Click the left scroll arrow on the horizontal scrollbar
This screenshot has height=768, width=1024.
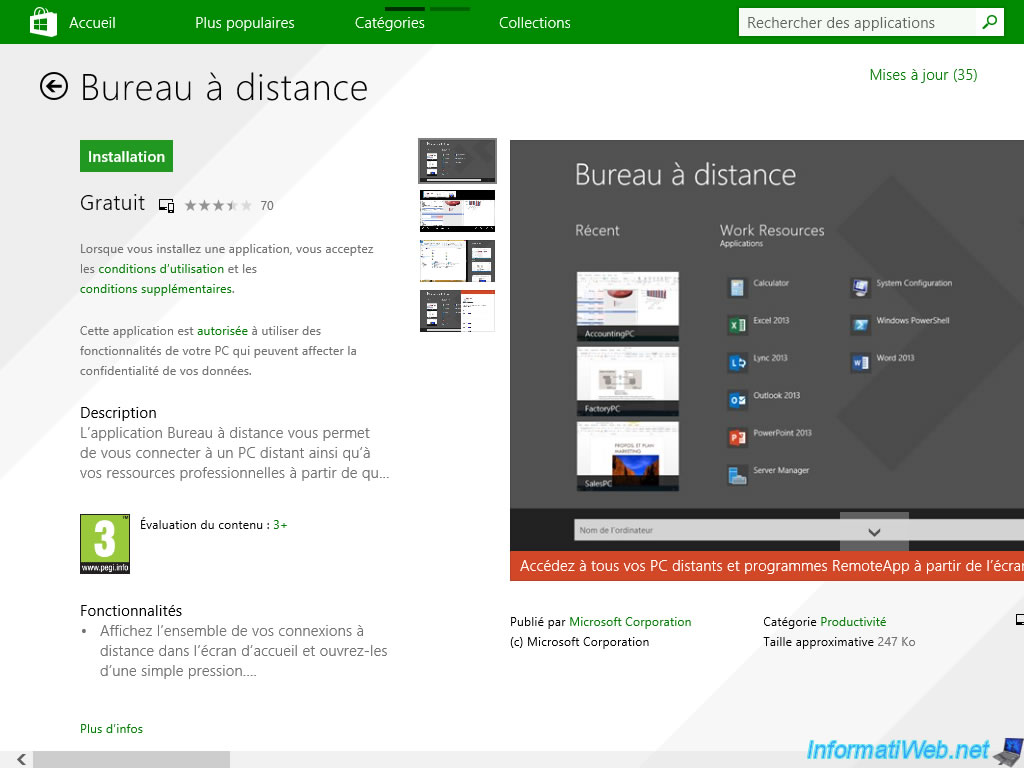21,759
